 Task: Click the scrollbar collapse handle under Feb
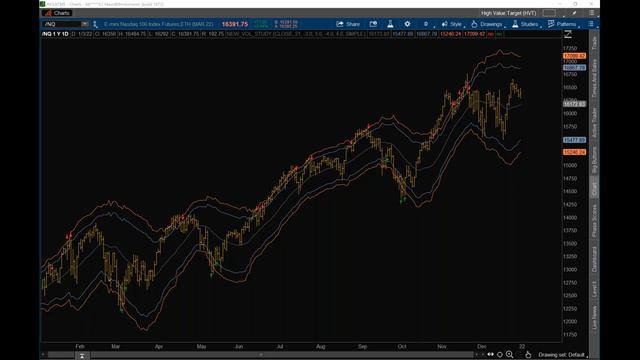82,356
